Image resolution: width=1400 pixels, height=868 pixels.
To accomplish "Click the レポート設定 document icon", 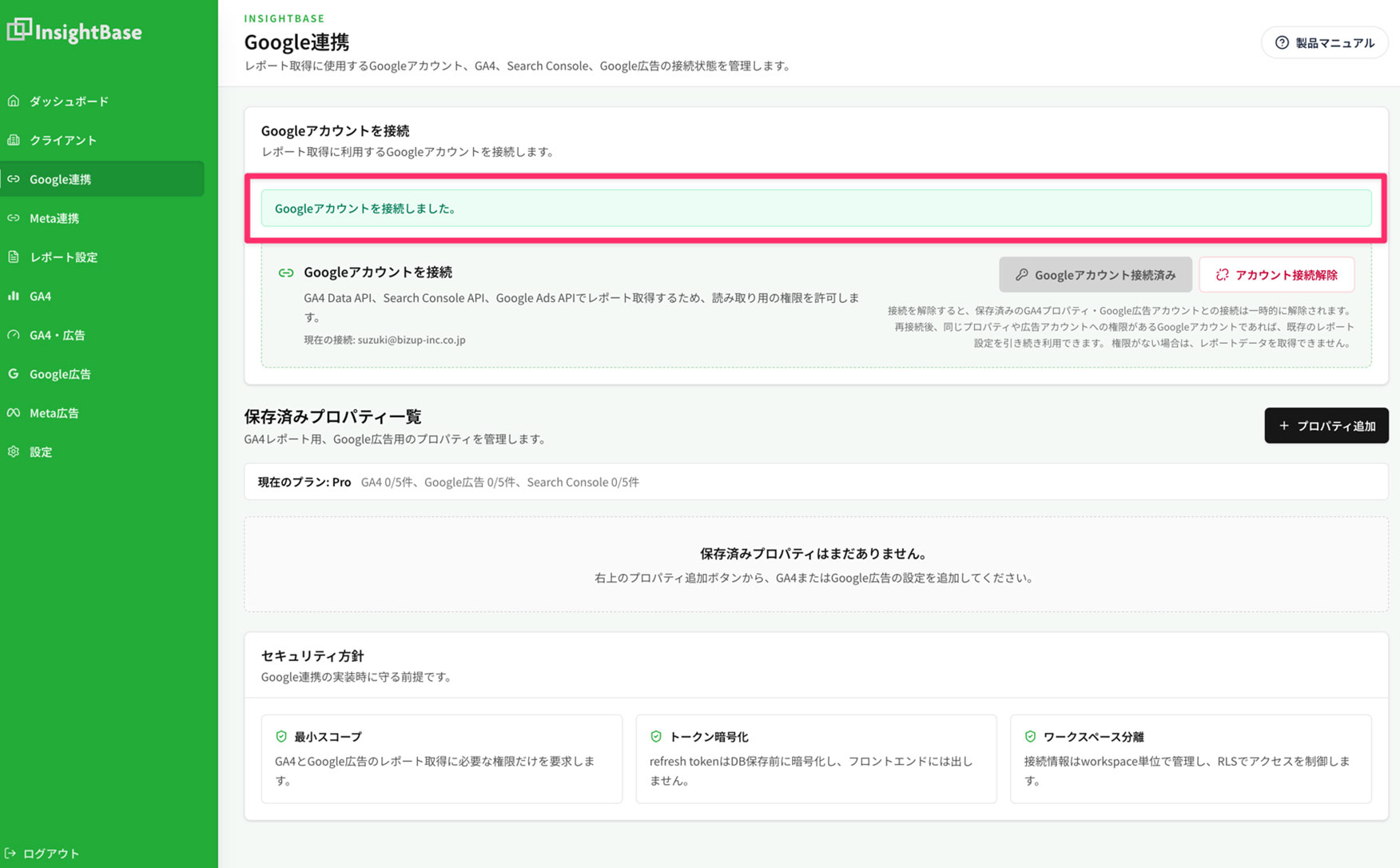I will coord(14,257).
